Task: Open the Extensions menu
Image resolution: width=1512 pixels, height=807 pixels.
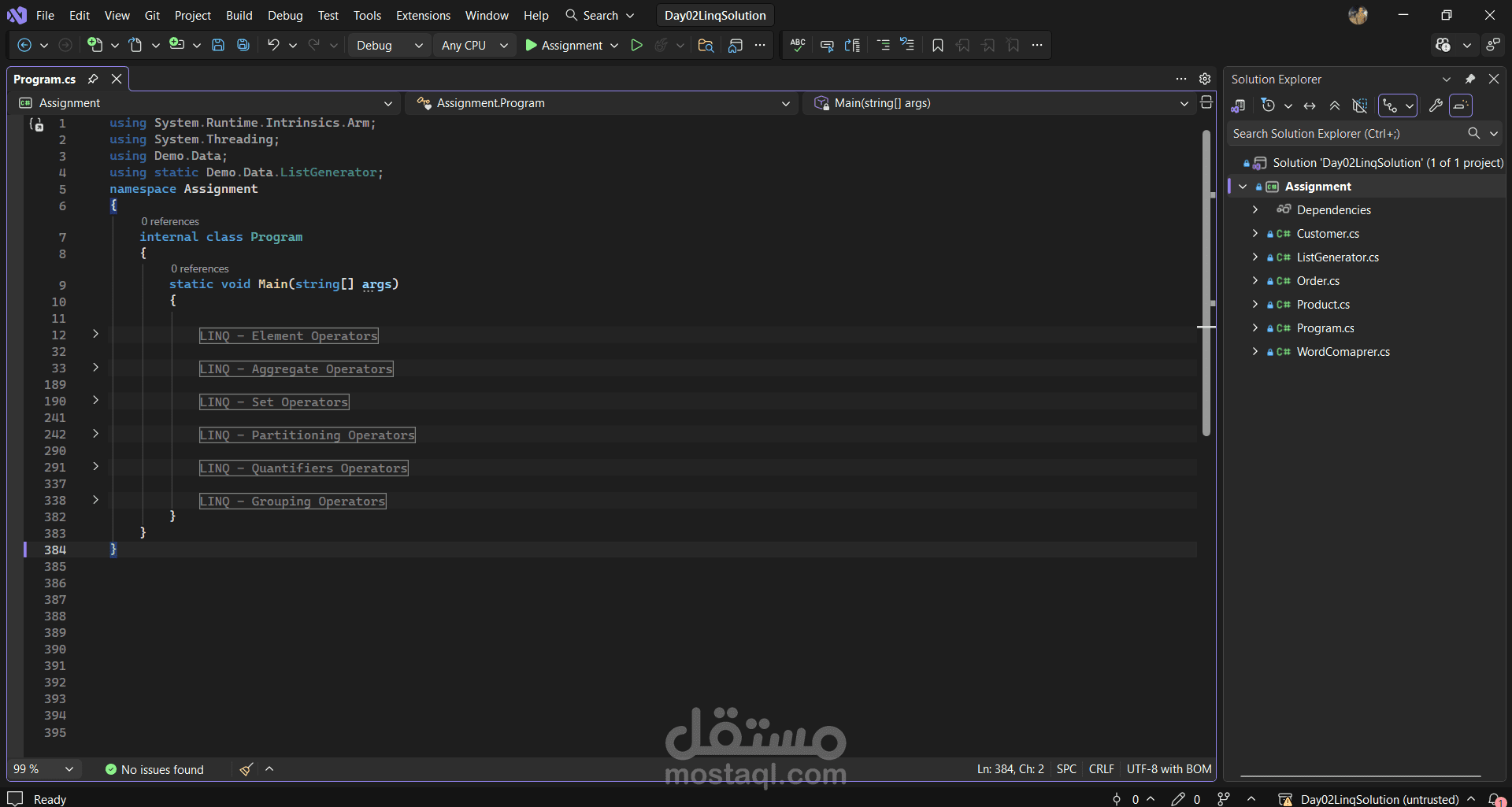Action: (423, 16)
